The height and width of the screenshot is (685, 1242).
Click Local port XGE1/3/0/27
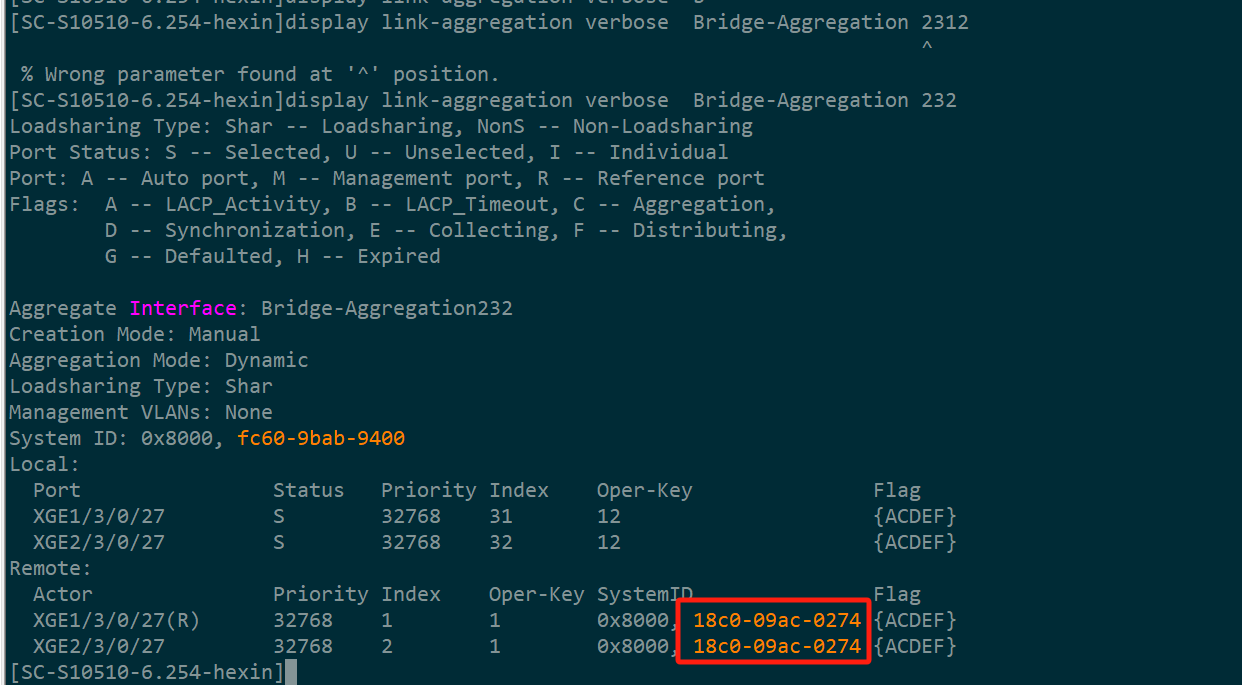click(x=99, y=516)
